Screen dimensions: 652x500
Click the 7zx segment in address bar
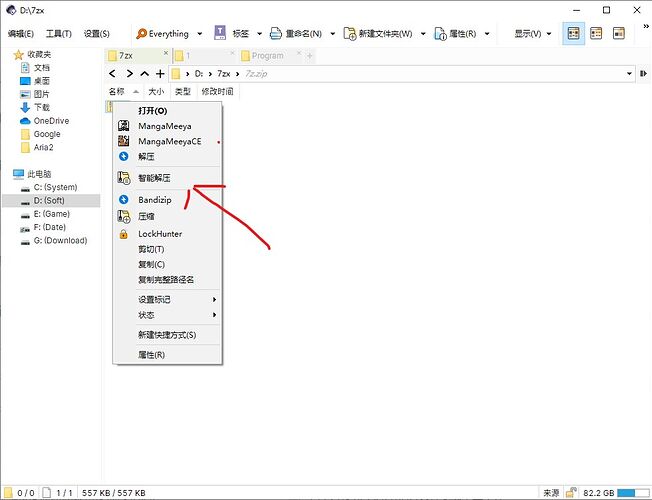tap(224, 74)
